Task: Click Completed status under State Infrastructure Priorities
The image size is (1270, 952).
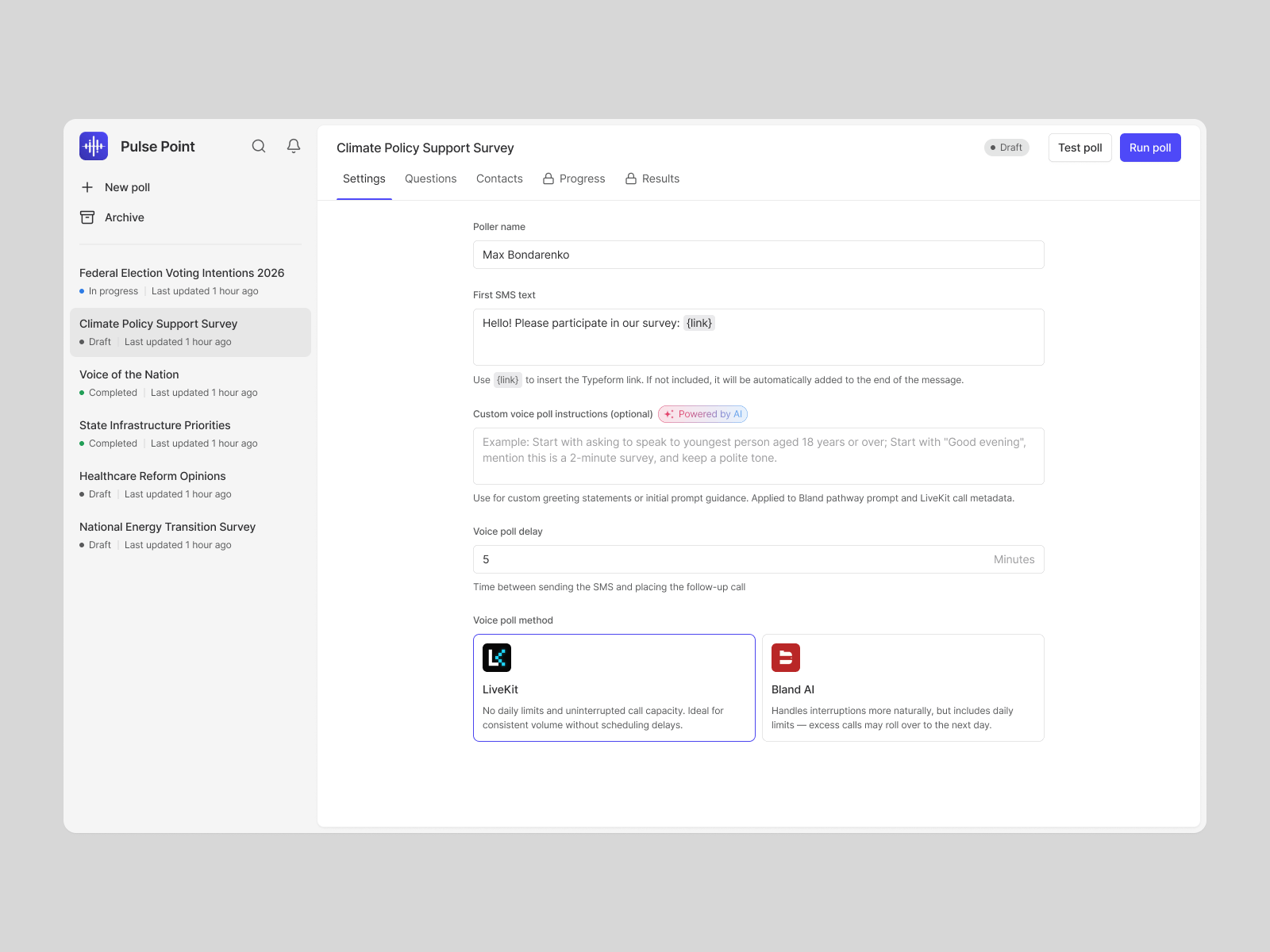Action: [x=113, y=443]
